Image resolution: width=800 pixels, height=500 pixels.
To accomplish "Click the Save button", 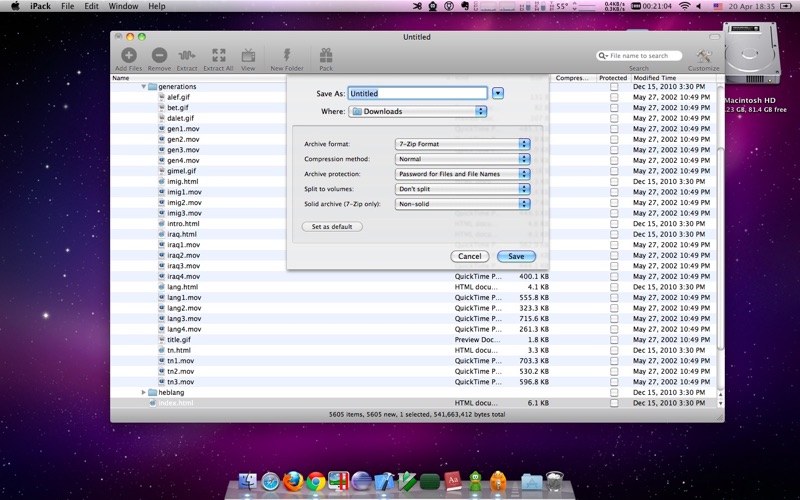I will (x=516, y=256).
